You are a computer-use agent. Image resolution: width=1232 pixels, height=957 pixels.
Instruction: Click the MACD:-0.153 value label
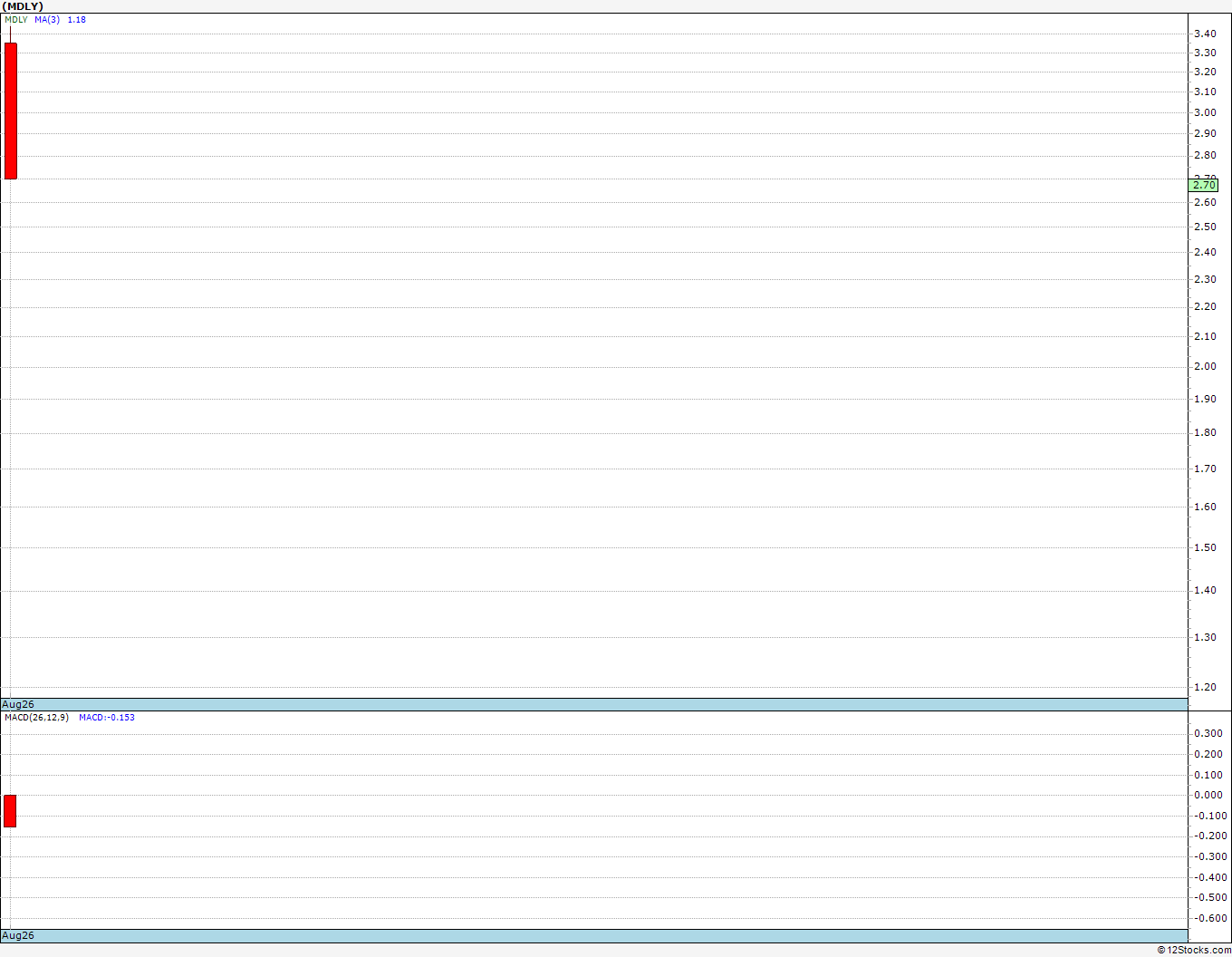pos(107,717)
